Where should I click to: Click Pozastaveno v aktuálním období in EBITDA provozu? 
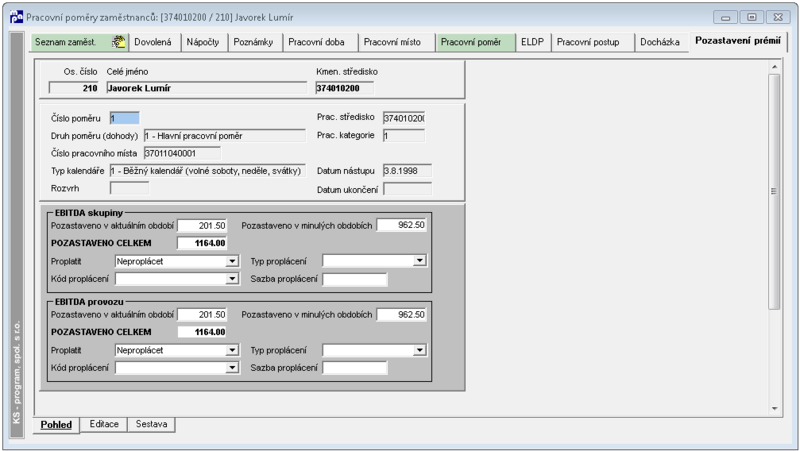click(x=202, y=315)
